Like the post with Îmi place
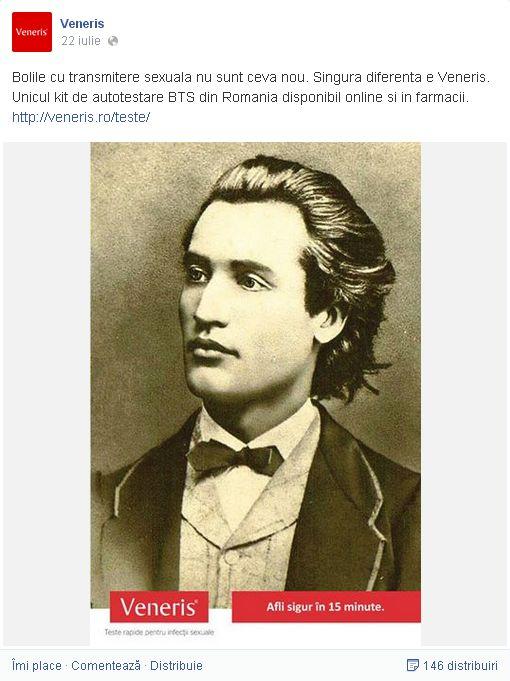This screenshot has height=681, width=510. pos(36,666)
